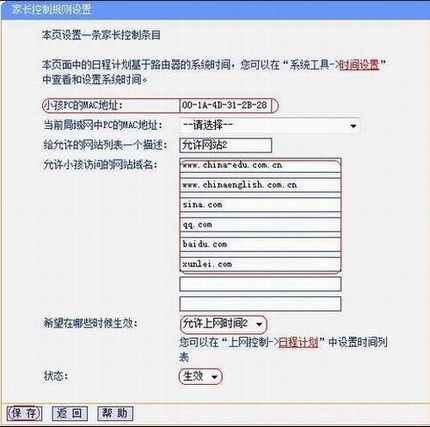Click the last empty domain field

(260, 304)
